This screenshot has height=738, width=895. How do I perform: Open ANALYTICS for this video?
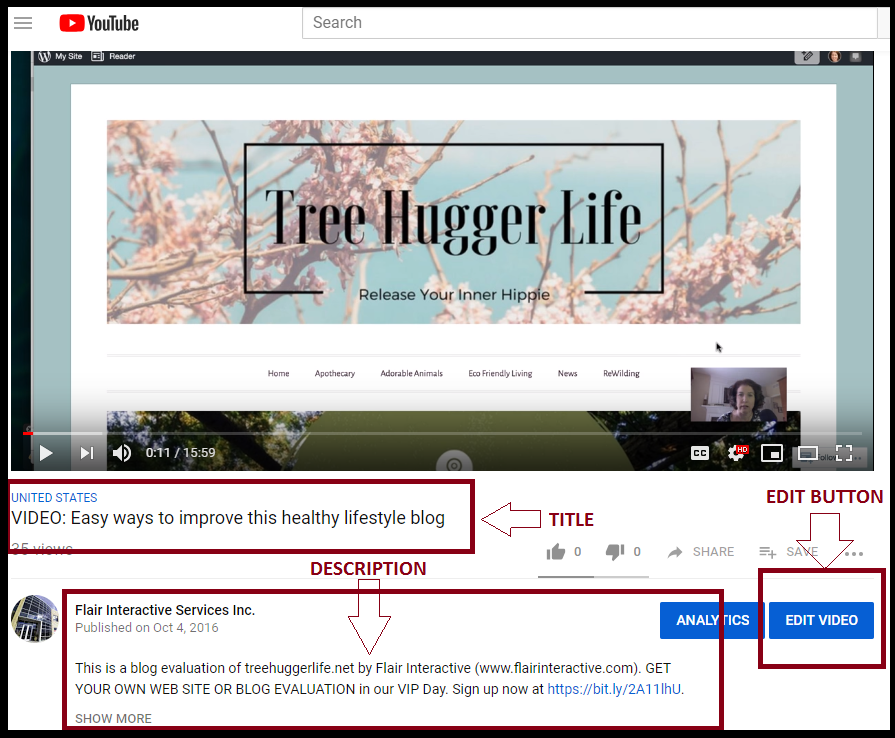click(x=711, y=620)
